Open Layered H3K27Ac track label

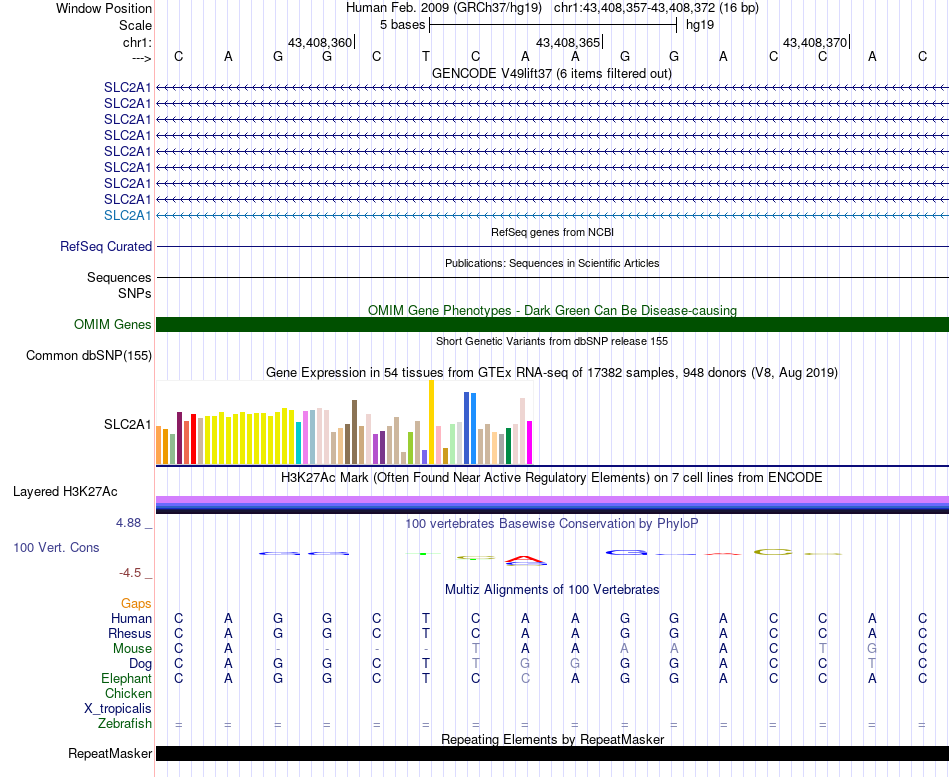(65, 492)
